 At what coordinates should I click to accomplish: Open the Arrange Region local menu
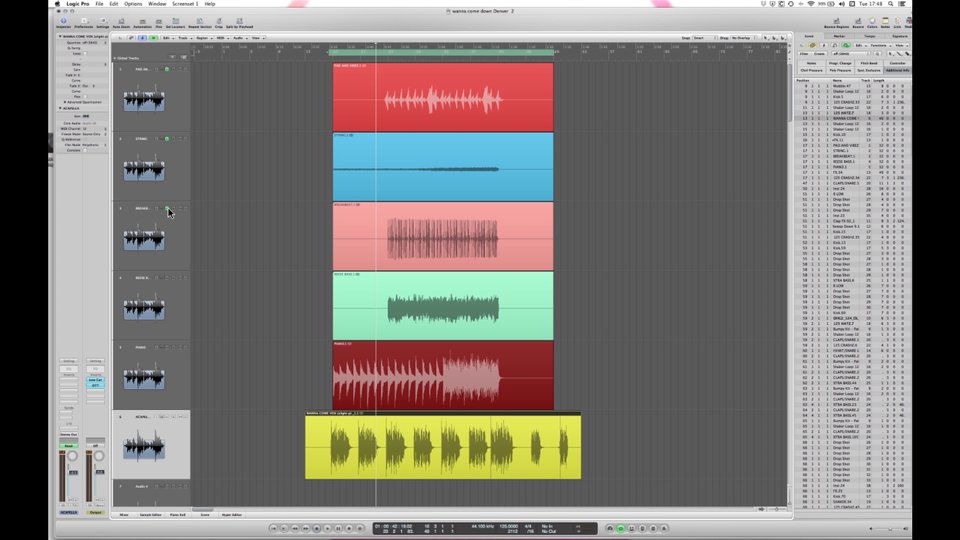click(x=203, y=38)
